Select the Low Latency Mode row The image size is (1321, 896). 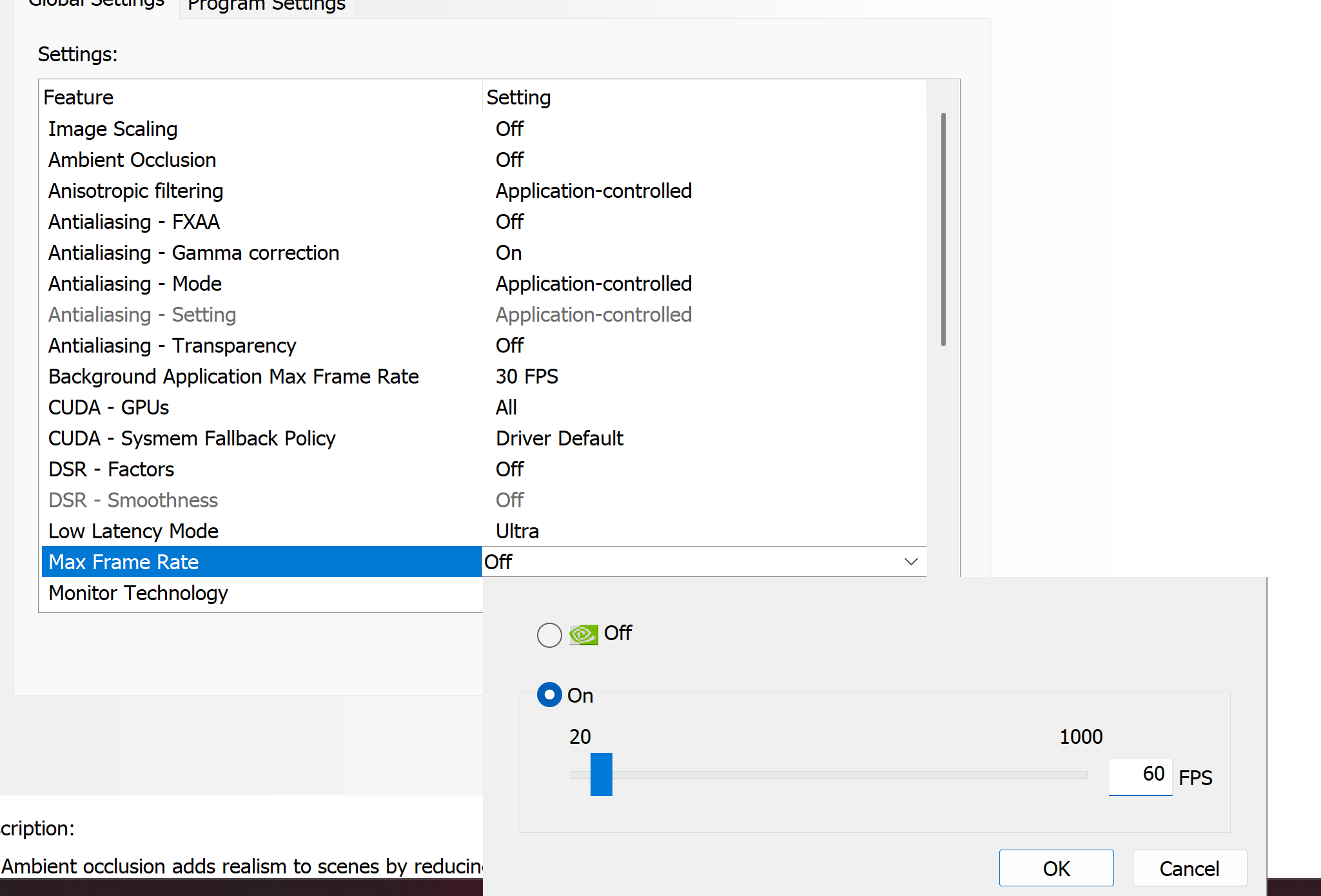[133, 531]
